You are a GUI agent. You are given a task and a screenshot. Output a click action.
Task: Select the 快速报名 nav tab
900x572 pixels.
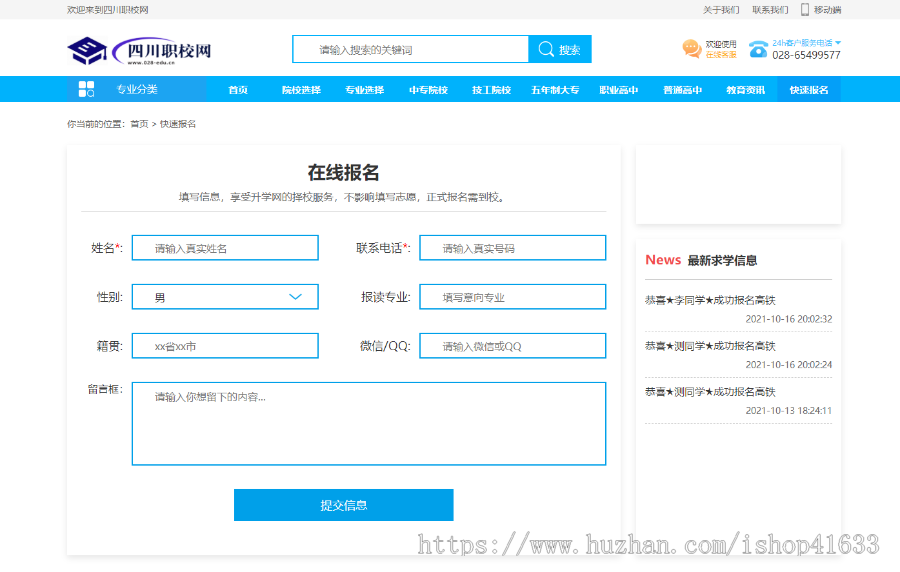tap(809, 90)
